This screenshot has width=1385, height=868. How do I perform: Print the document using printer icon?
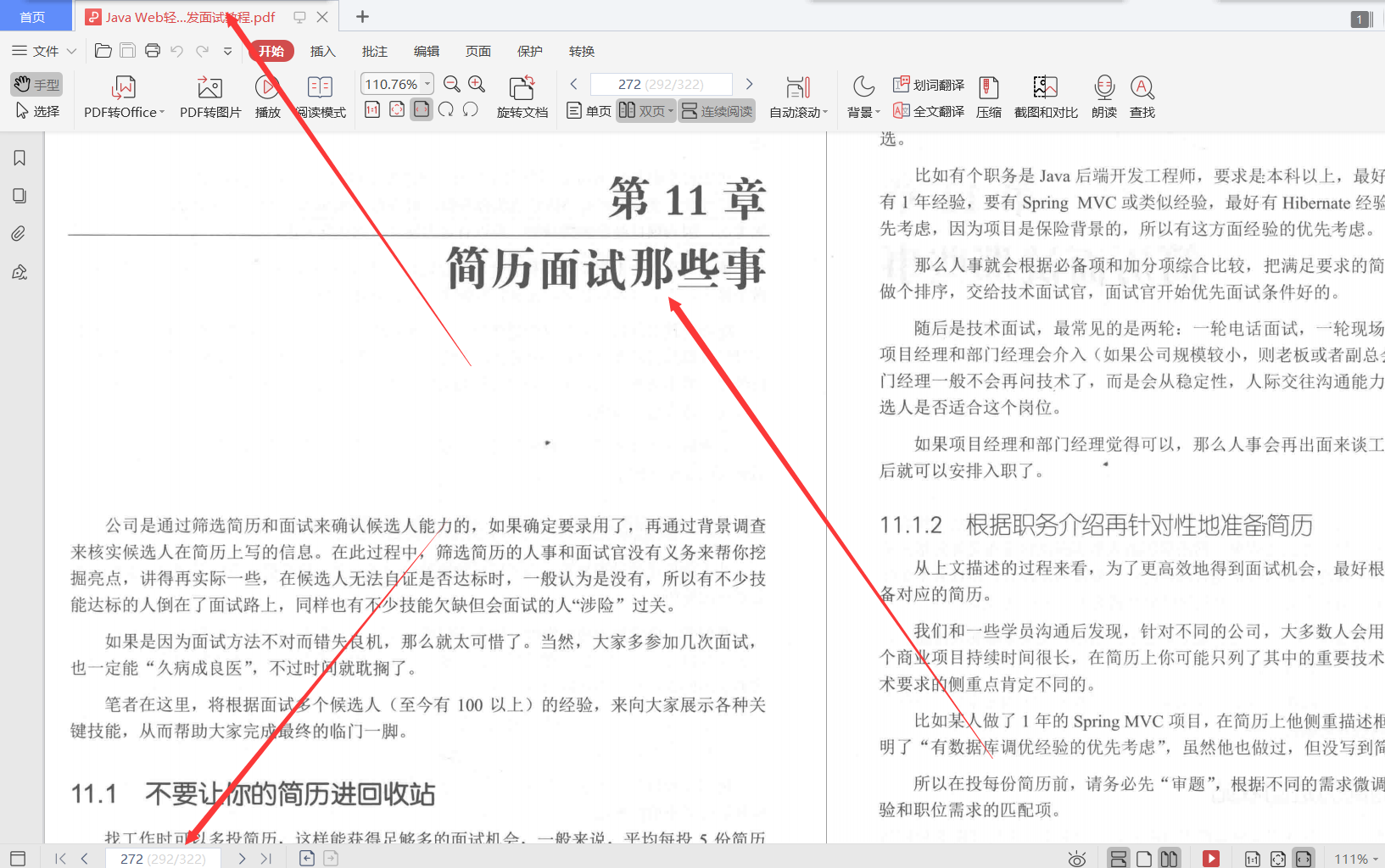(153, 51)
